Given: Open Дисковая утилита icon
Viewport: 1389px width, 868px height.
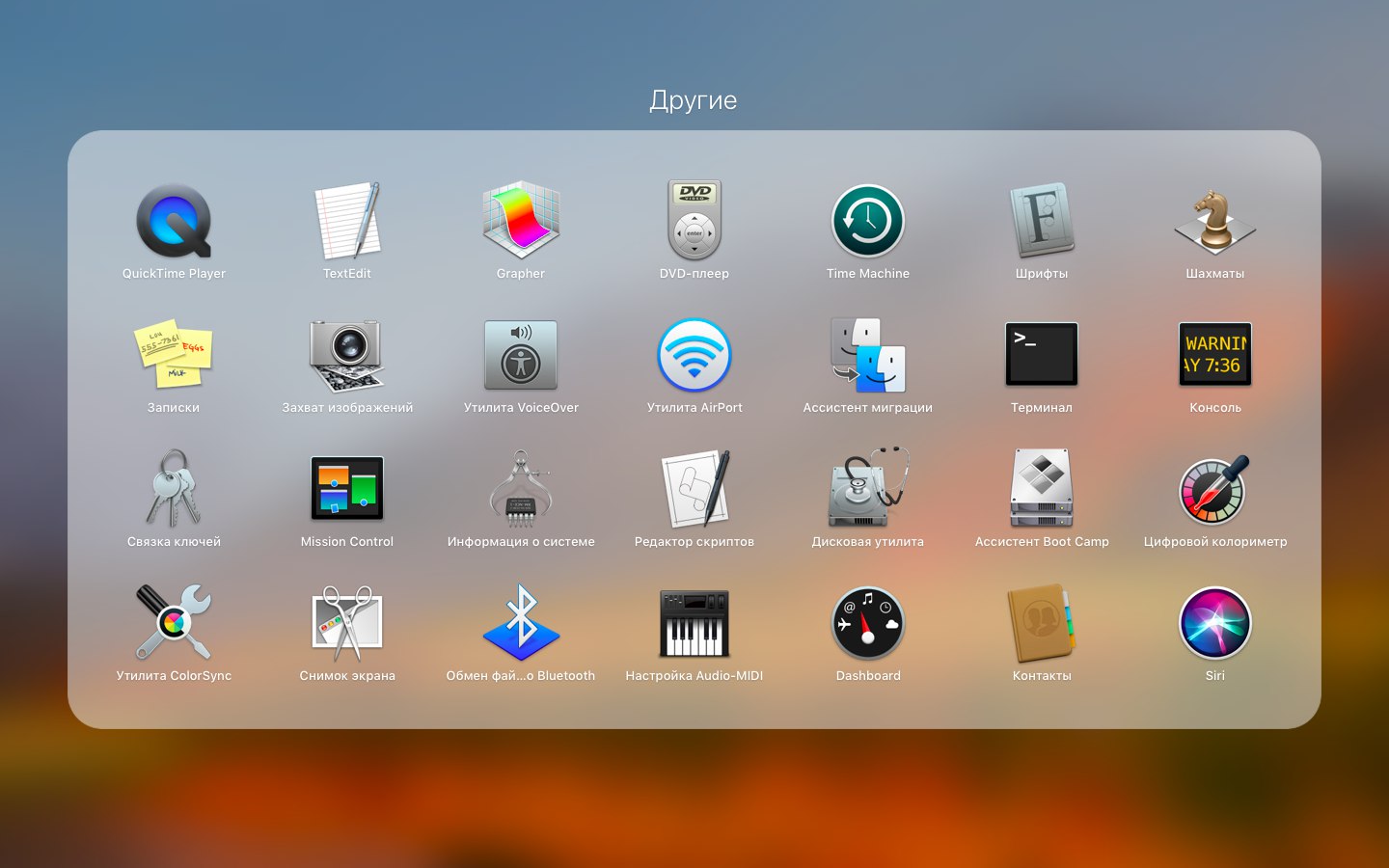Looking at the screenshot, I should point(868,488).
